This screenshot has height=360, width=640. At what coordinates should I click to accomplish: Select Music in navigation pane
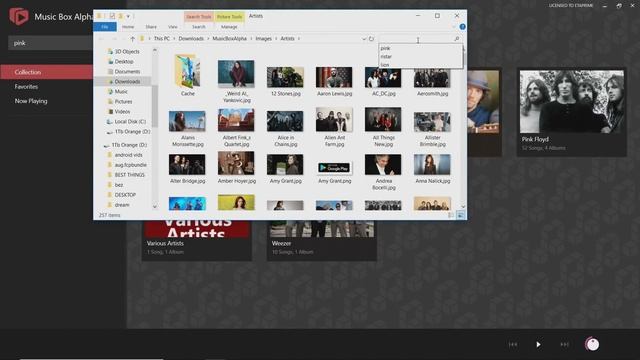click(121, 91)
